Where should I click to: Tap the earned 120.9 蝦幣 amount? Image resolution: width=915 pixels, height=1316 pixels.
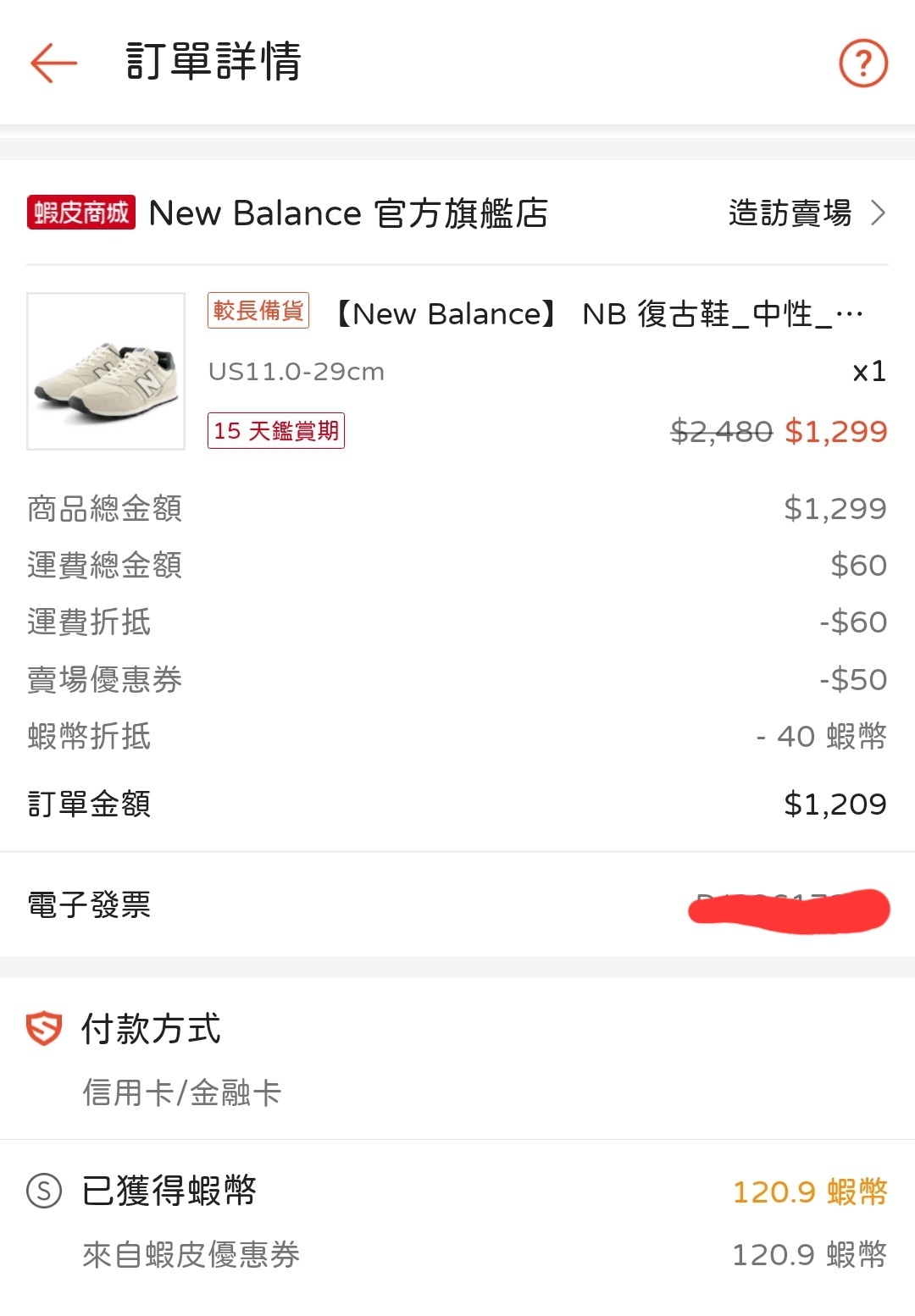tap(809, 1192)
